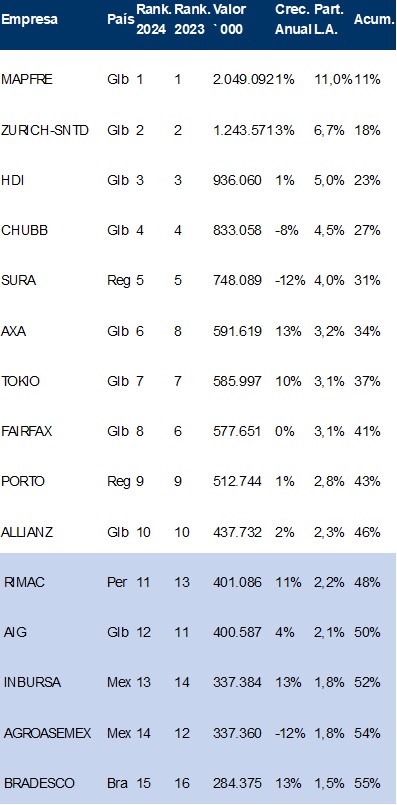This screenshot has width=397, height=805.
Task: Select AXA's value 591.619
Action: click(x=237, y=331)
